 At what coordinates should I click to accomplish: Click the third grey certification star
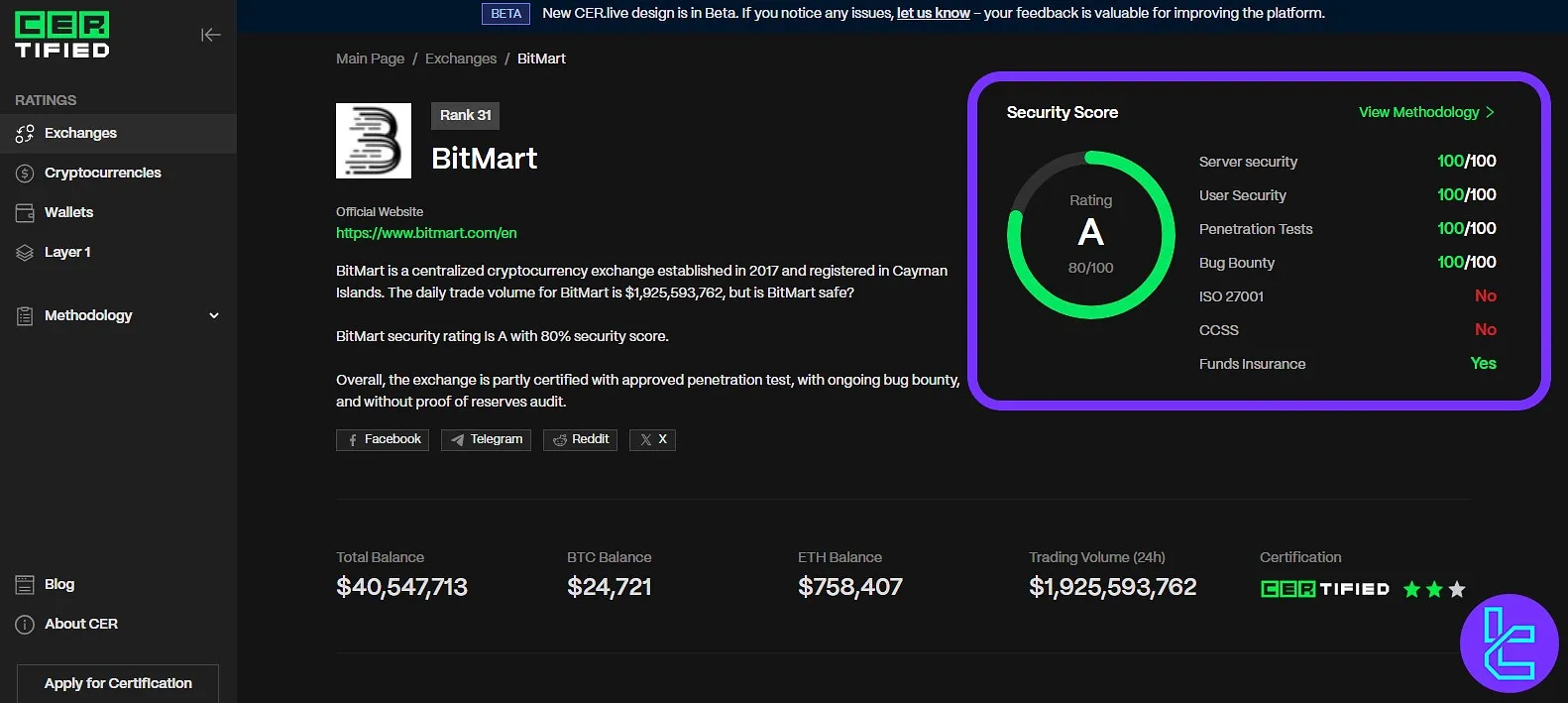pyautogui.click(x=1457, y=589)
